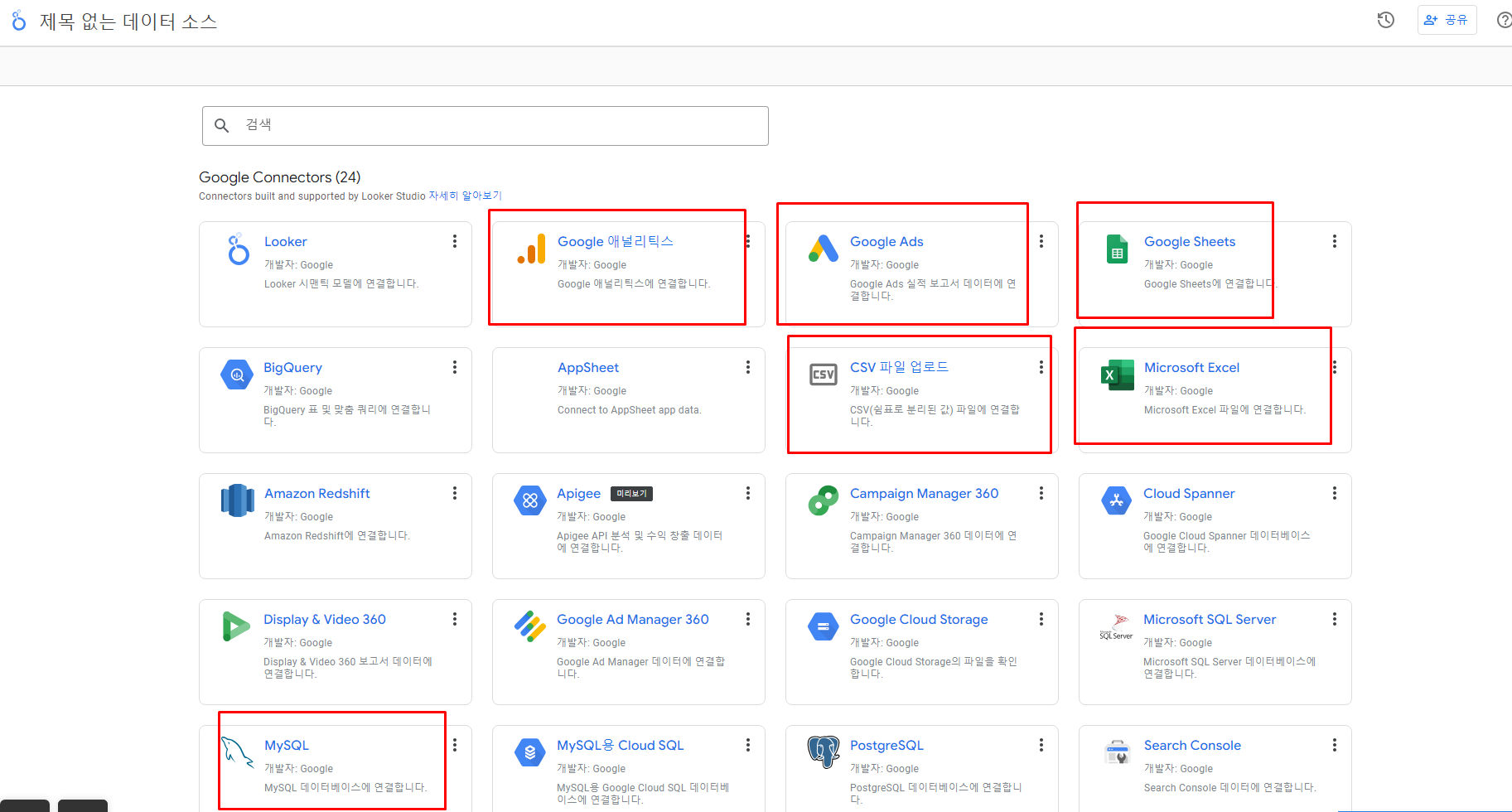Click the Amazon Redshift icon
1512x812 pixels.
coord(238,500)
